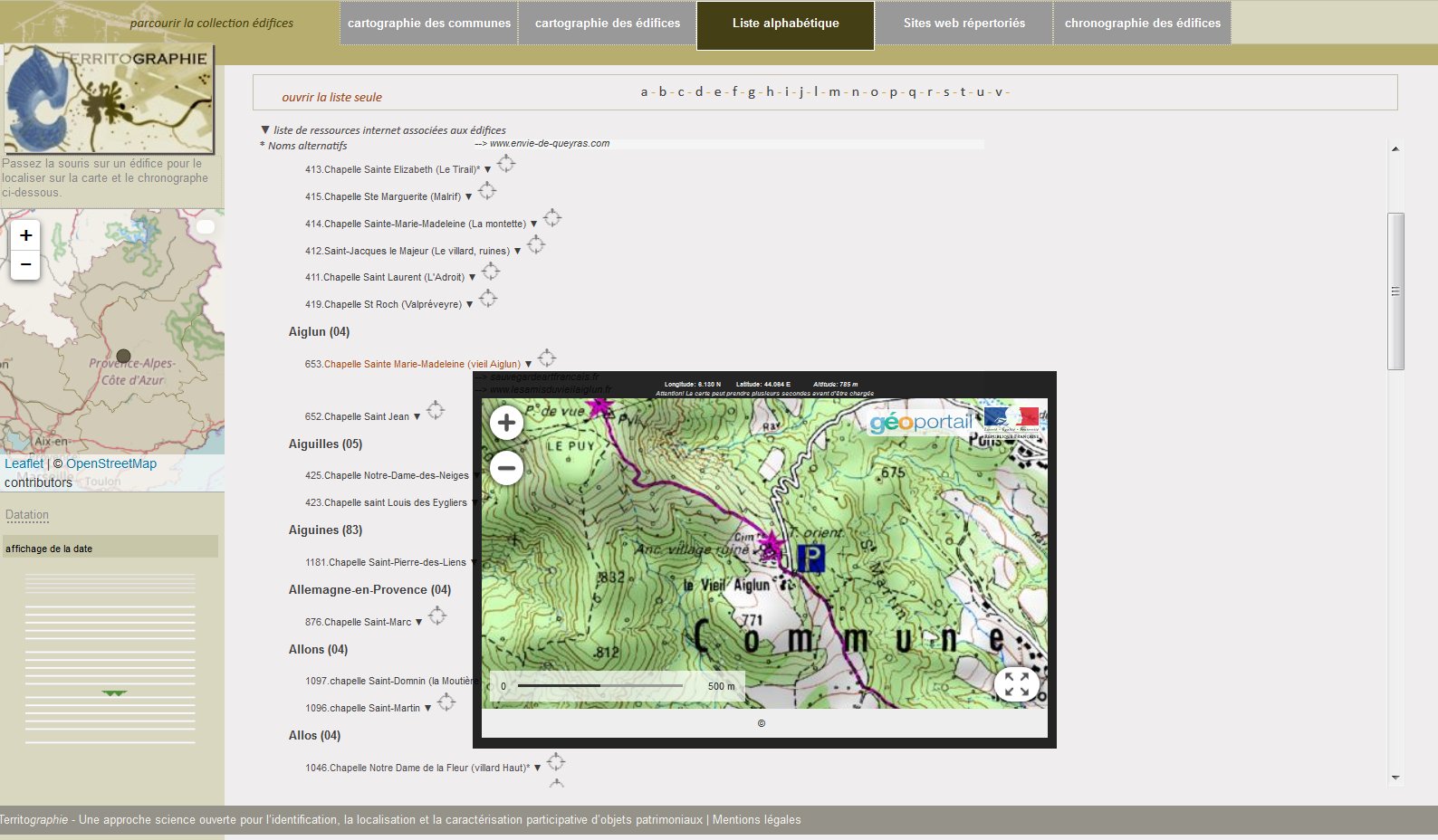This screenshot has height=840, width=1438.
Task: Click crosshair next to Saint-Jacques le Majeur
Action: click(x=536, y=245)
